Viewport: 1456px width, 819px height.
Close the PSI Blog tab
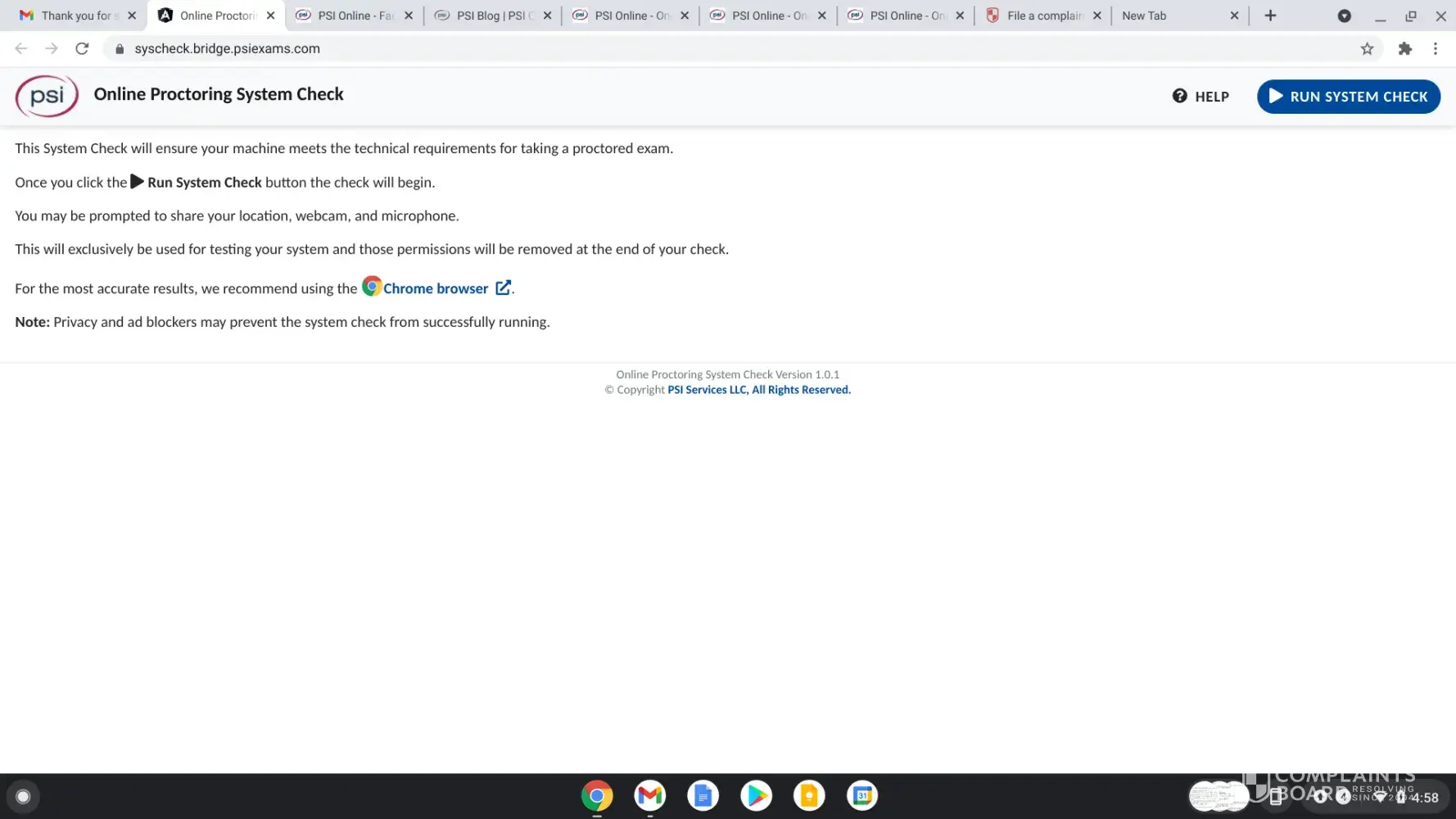click(548, 16)
